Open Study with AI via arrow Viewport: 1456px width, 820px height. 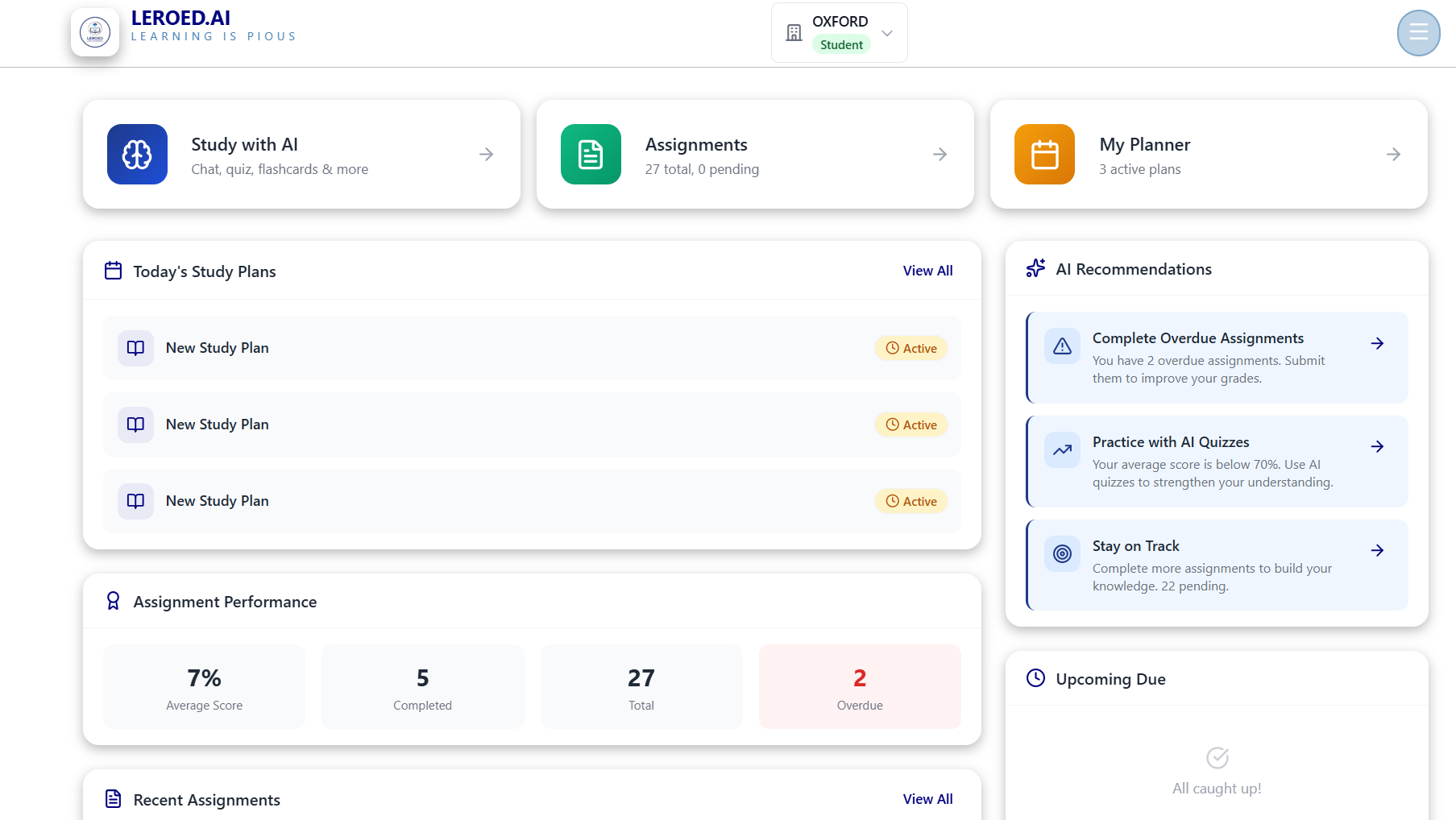pos(486,154)
